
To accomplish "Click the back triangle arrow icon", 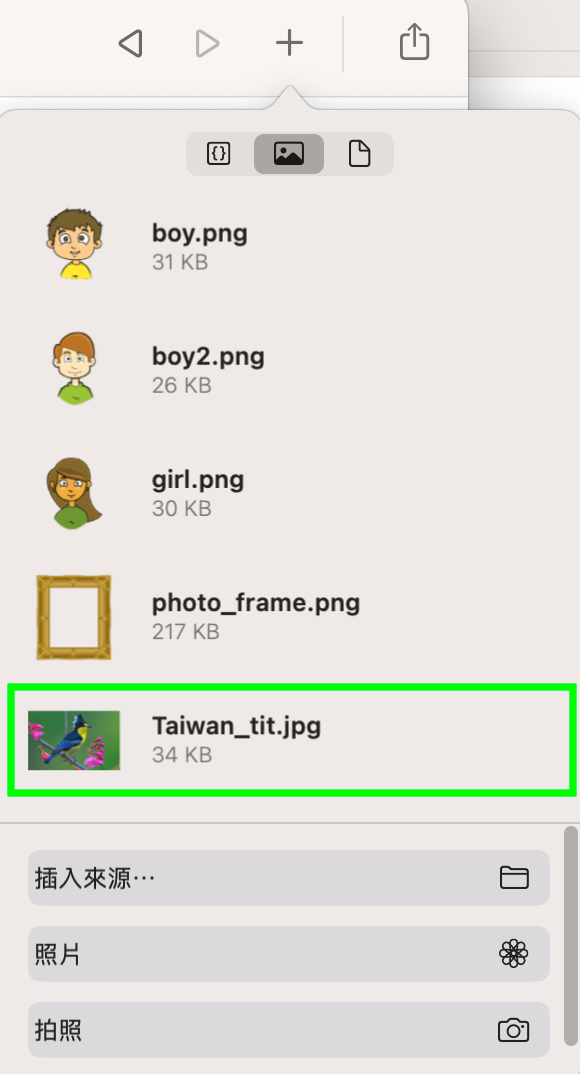I will (130, 43).
